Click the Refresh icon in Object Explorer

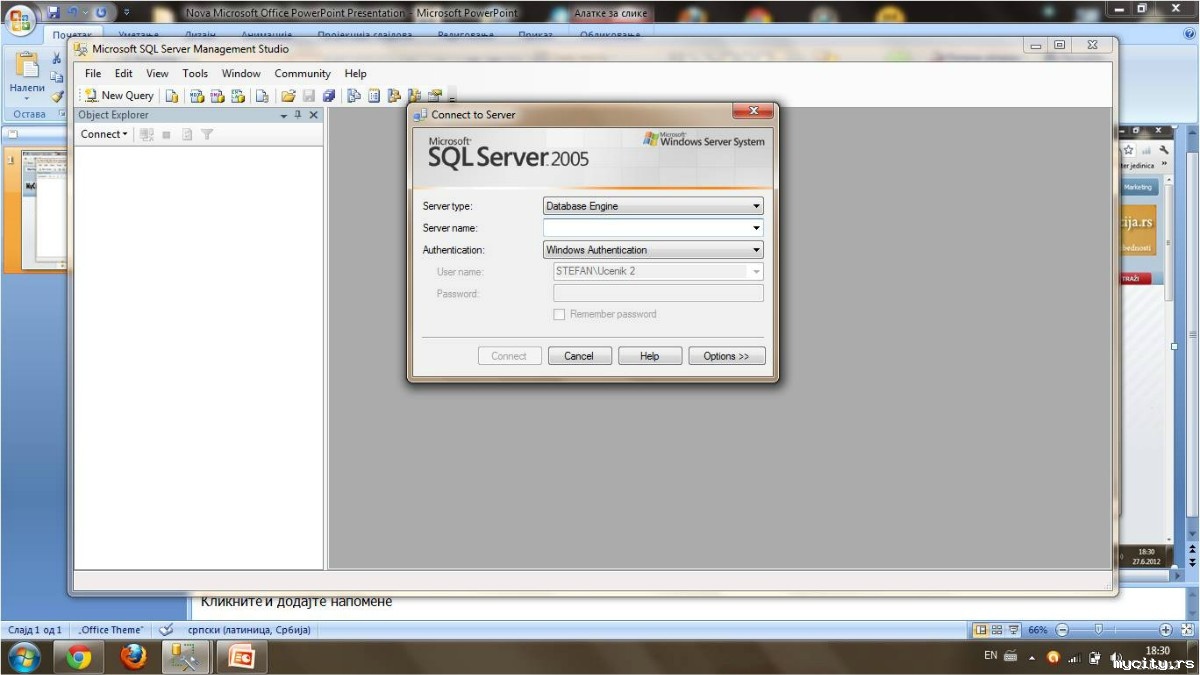(187, 134)
